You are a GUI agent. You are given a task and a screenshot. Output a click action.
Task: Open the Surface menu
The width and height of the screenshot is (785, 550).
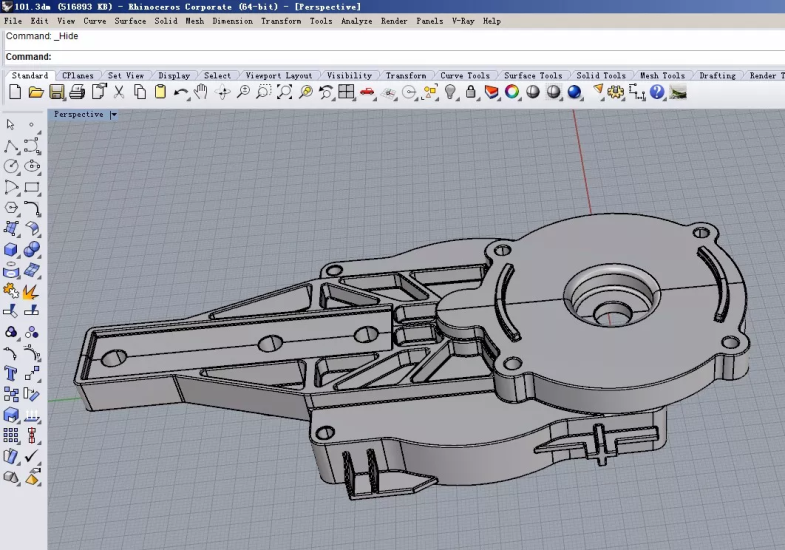(130, 21)
